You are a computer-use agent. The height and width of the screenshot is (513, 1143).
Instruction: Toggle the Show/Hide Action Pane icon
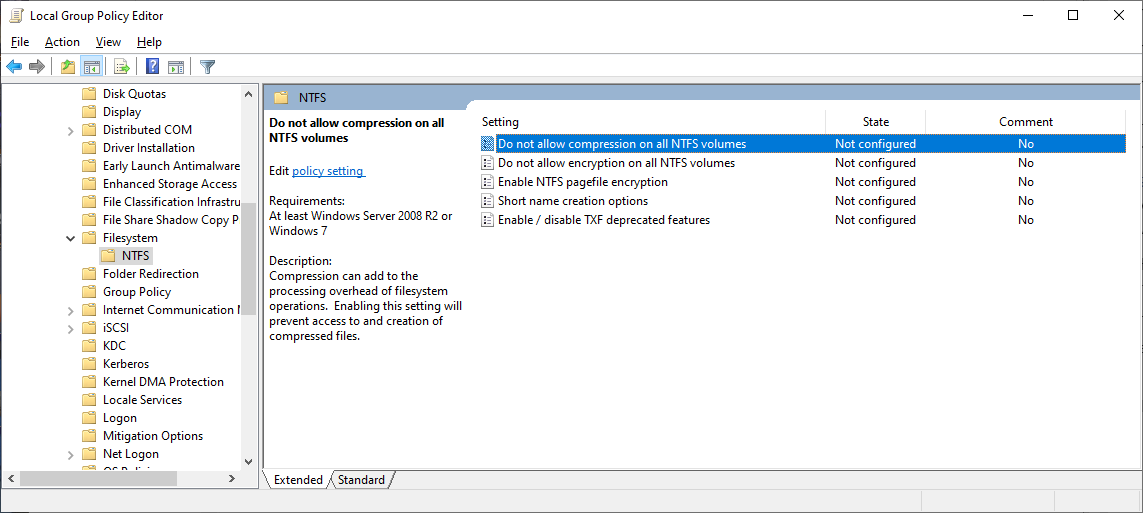176,67
